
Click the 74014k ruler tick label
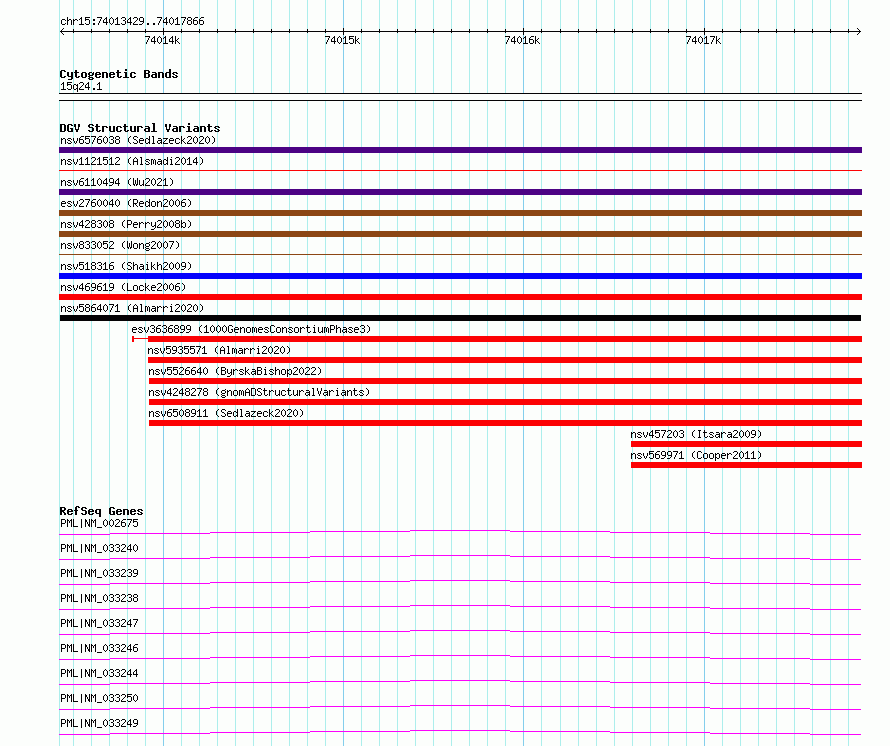pyautogui.click(x=162, y=40)
